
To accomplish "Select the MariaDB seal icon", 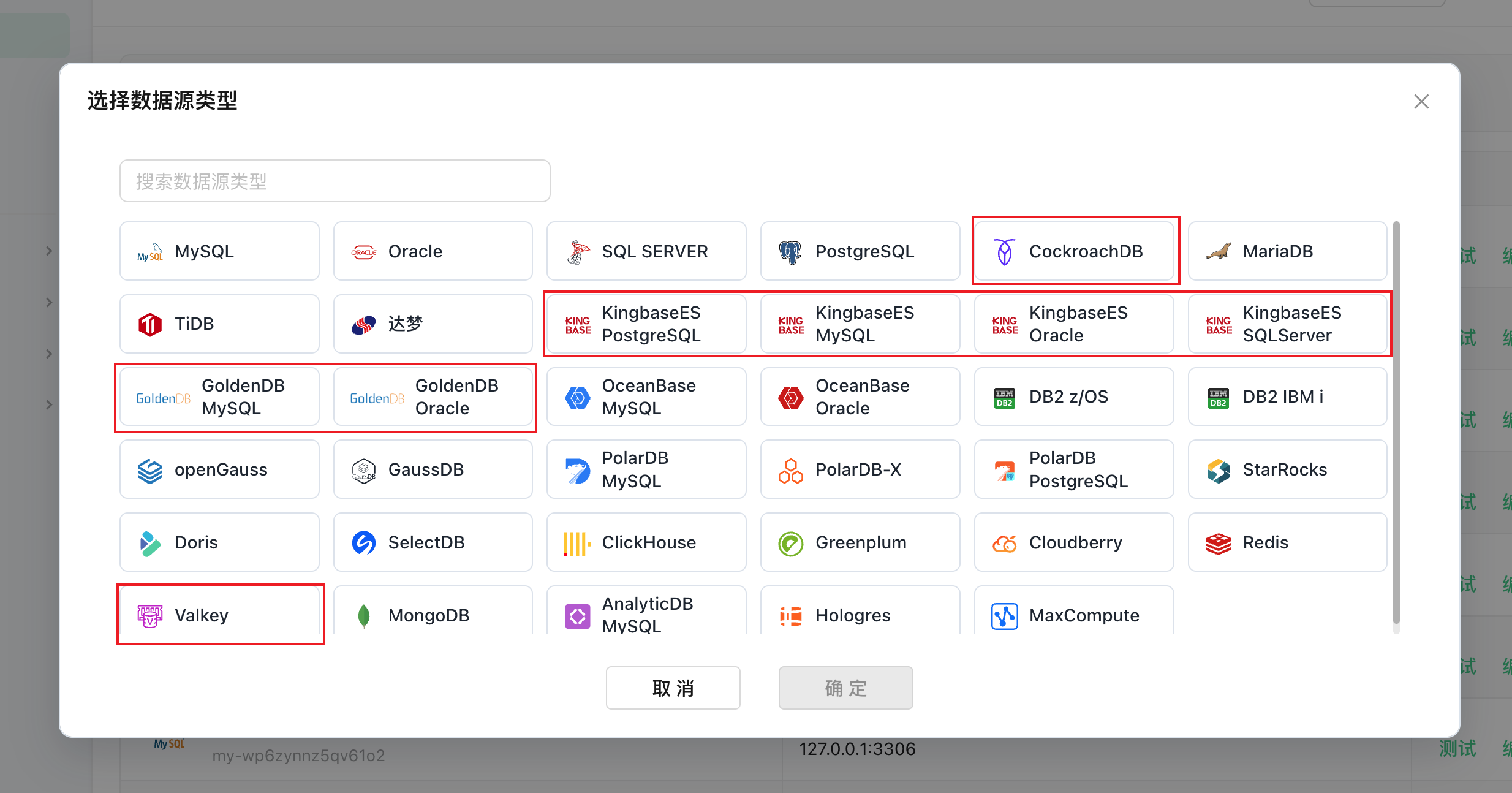I will (x=1218, y=251).
